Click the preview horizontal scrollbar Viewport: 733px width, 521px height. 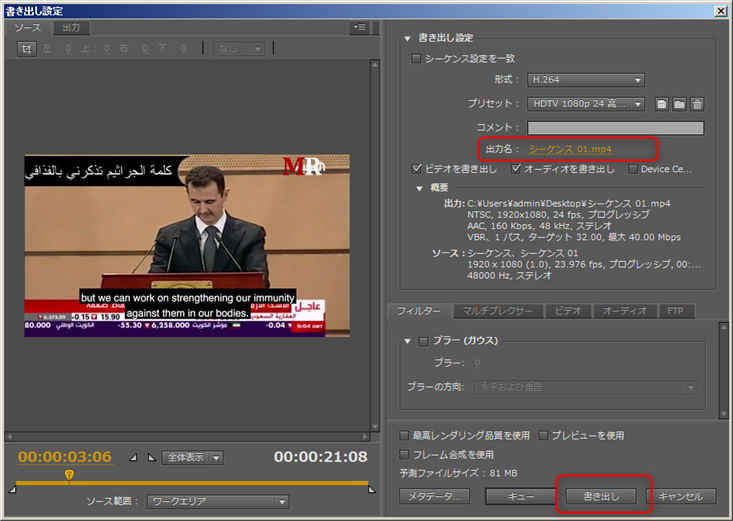tap(187, 436)
